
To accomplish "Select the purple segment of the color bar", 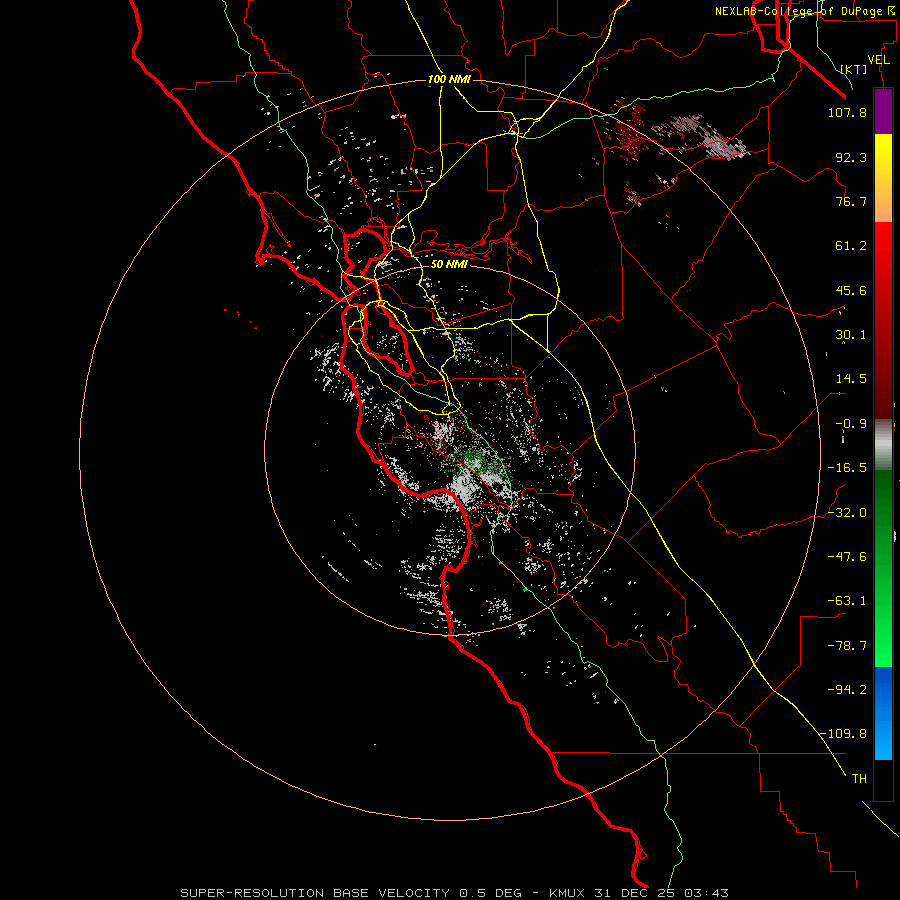I will 883,111.
